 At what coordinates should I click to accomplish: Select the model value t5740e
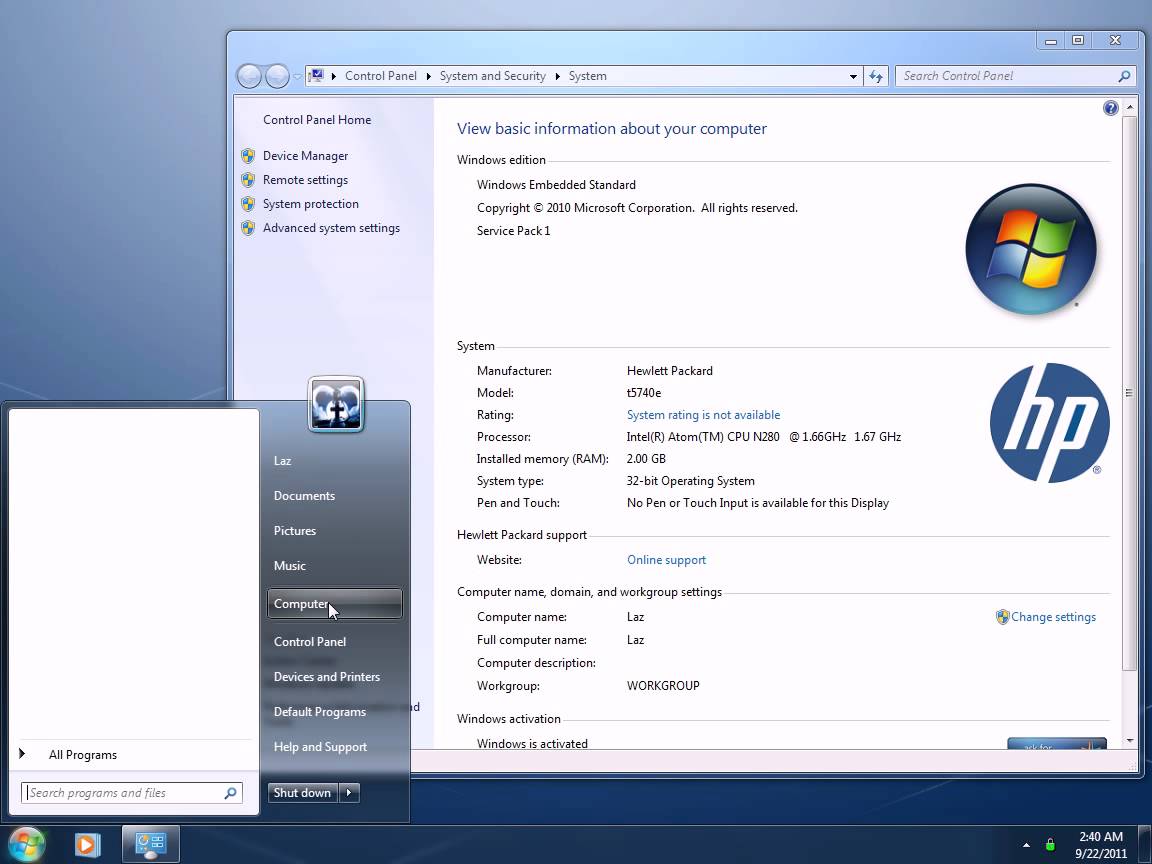click(x=644, y=393)
